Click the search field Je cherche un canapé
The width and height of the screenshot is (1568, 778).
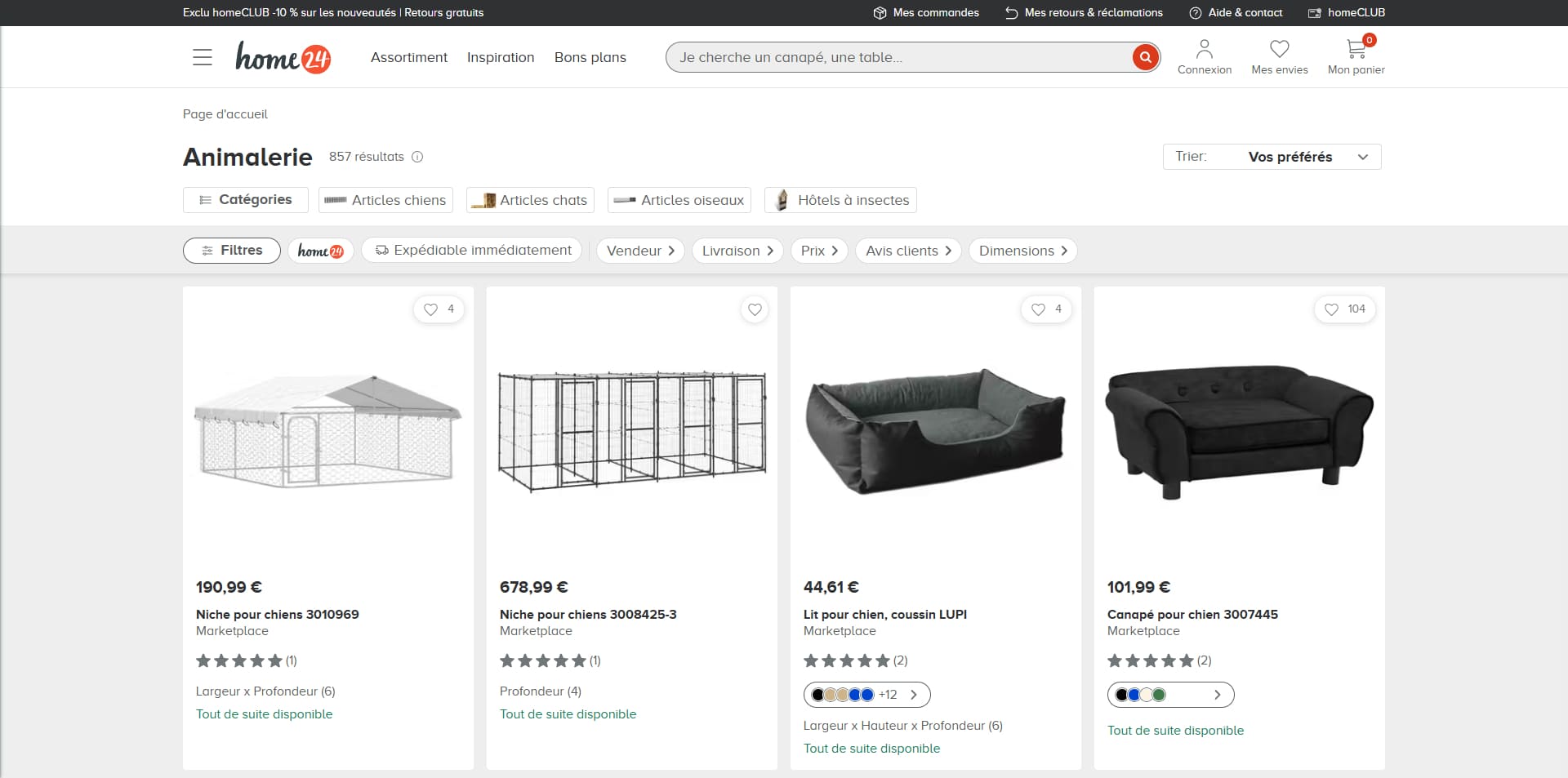898,57
